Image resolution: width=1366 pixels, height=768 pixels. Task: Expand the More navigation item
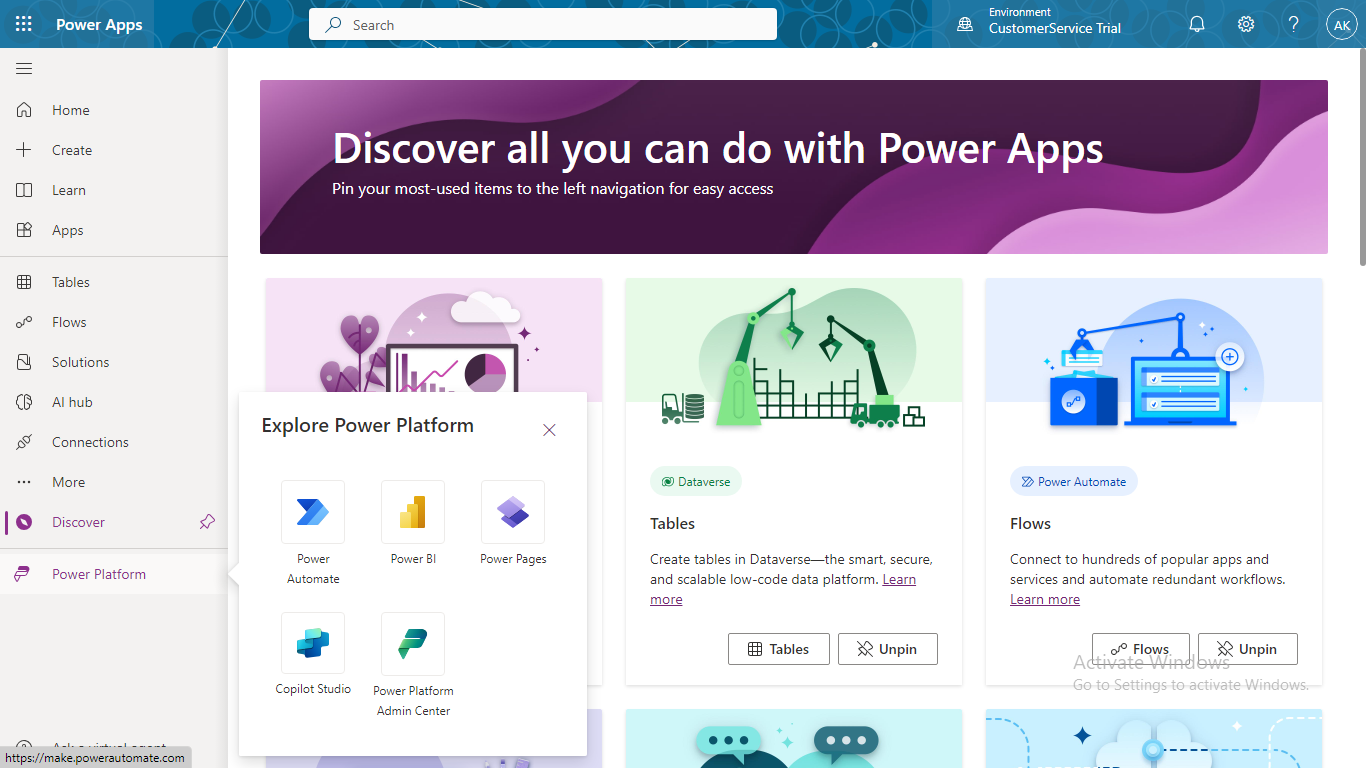68,482
